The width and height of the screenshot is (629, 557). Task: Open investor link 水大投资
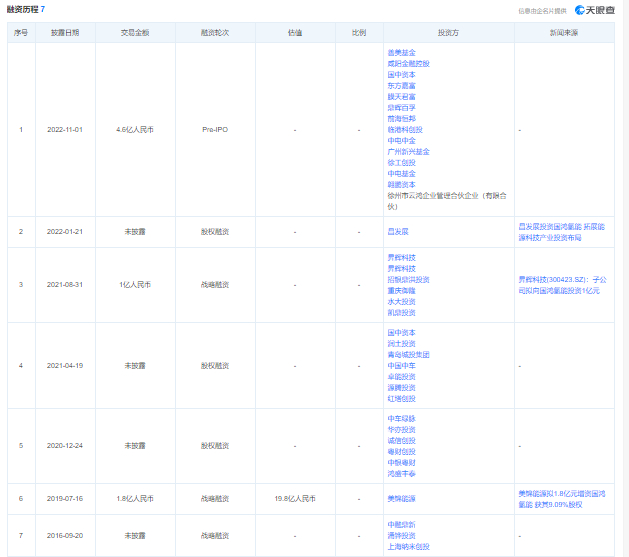point(401,302)
